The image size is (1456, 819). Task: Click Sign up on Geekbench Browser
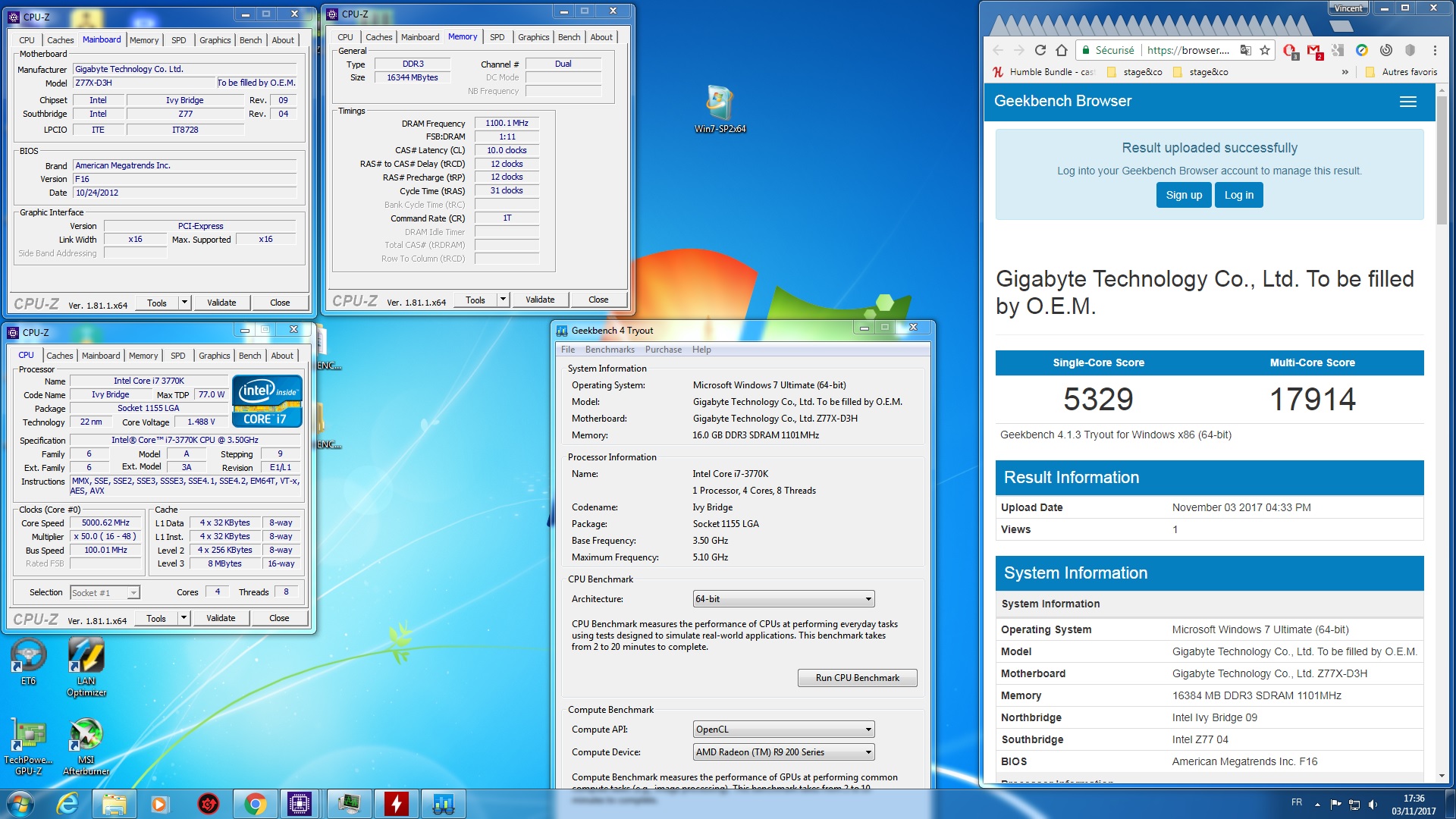point(1184,195)
